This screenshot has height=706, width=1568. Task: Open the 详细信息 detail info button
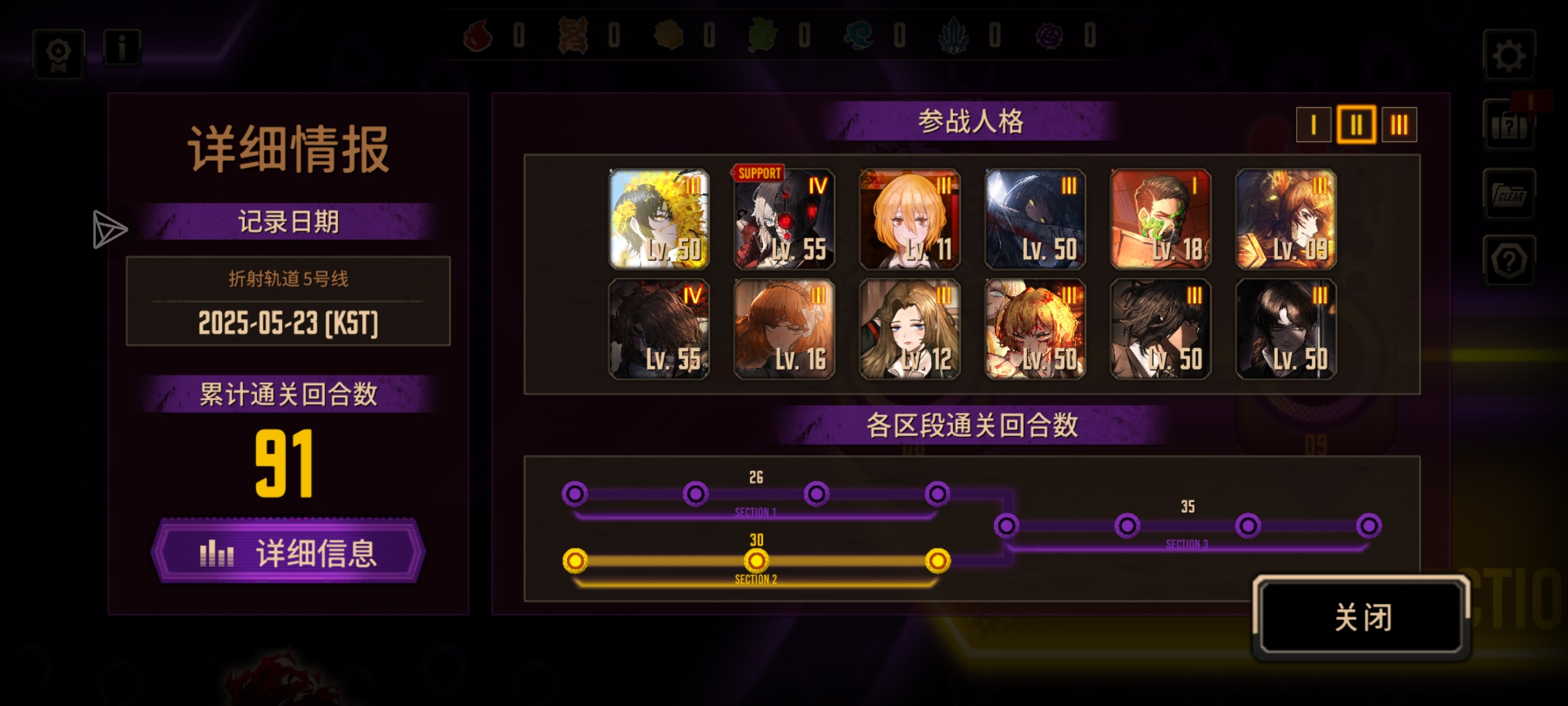288,552
